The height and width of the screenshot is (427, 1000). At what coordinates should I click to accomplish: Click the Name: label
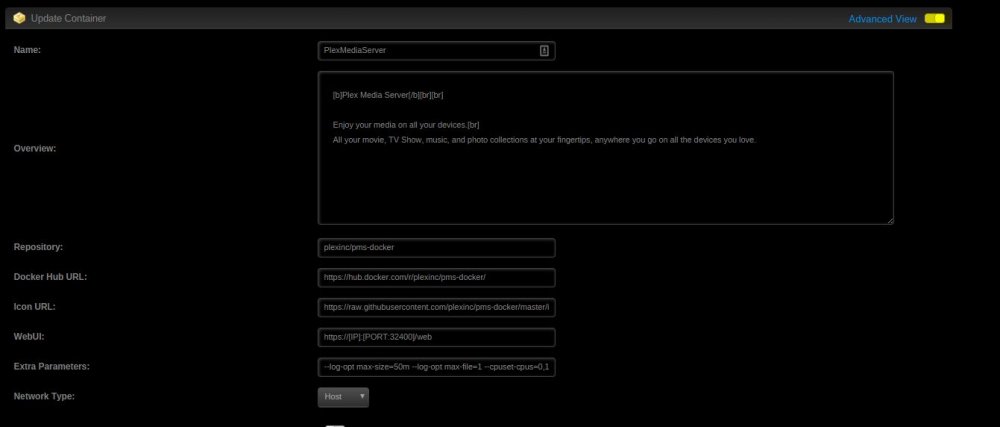point(27,50)
